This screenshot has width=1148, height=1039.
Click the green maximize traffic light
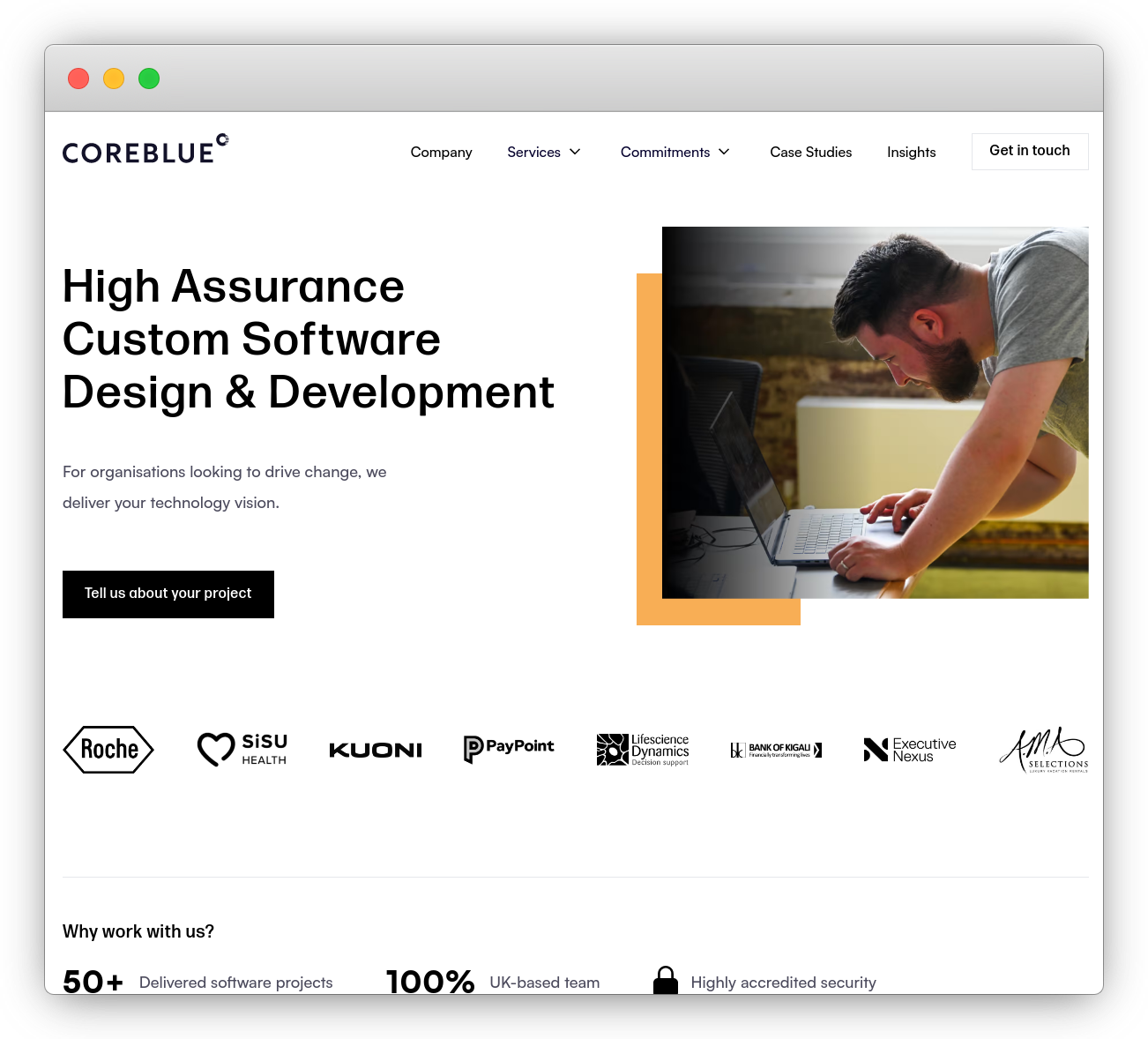point(149,78)
